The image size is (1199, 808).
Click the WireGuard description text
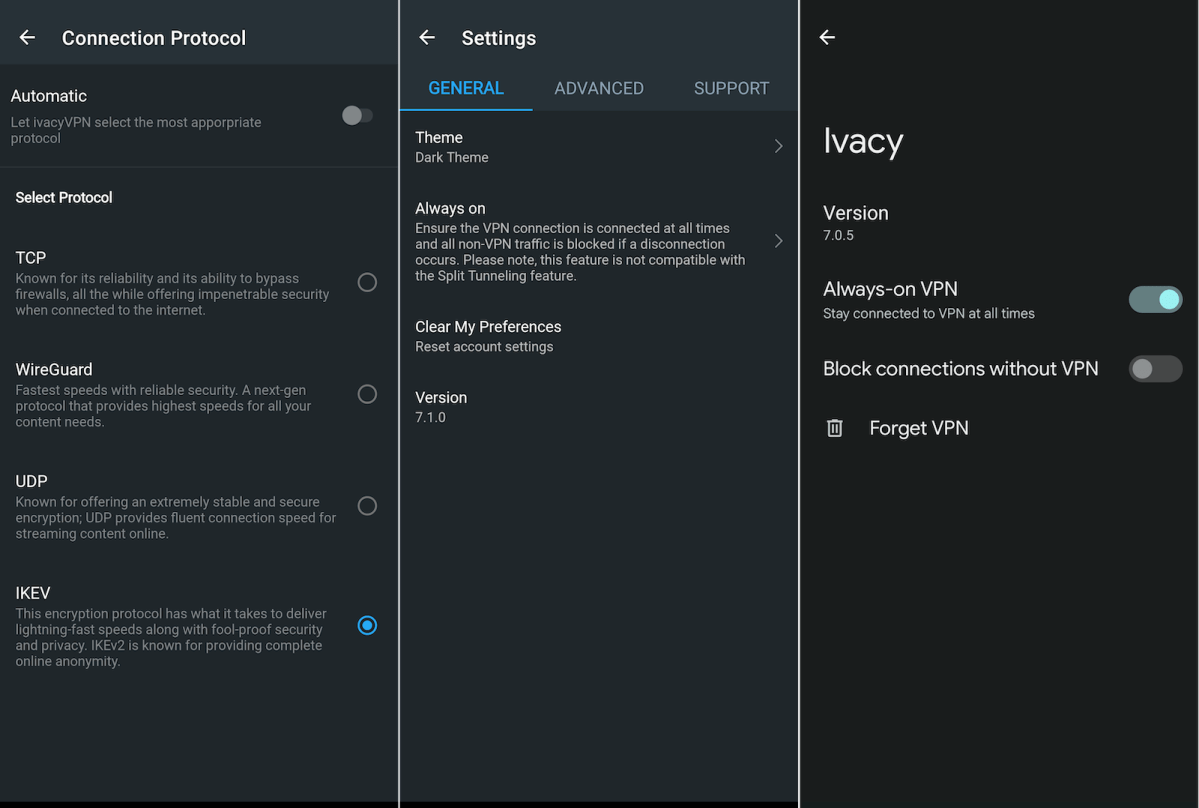click(x=163, y=406)
